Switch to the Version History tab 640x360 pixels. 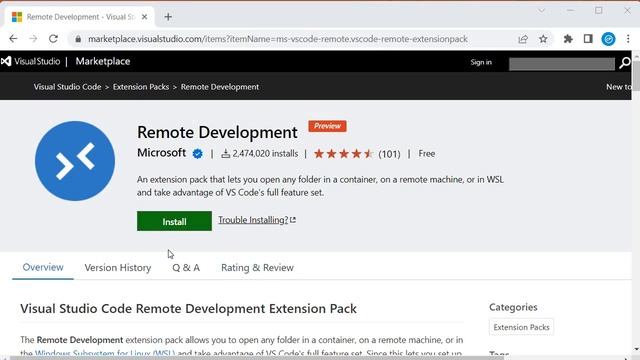click(x=118, y=268)
